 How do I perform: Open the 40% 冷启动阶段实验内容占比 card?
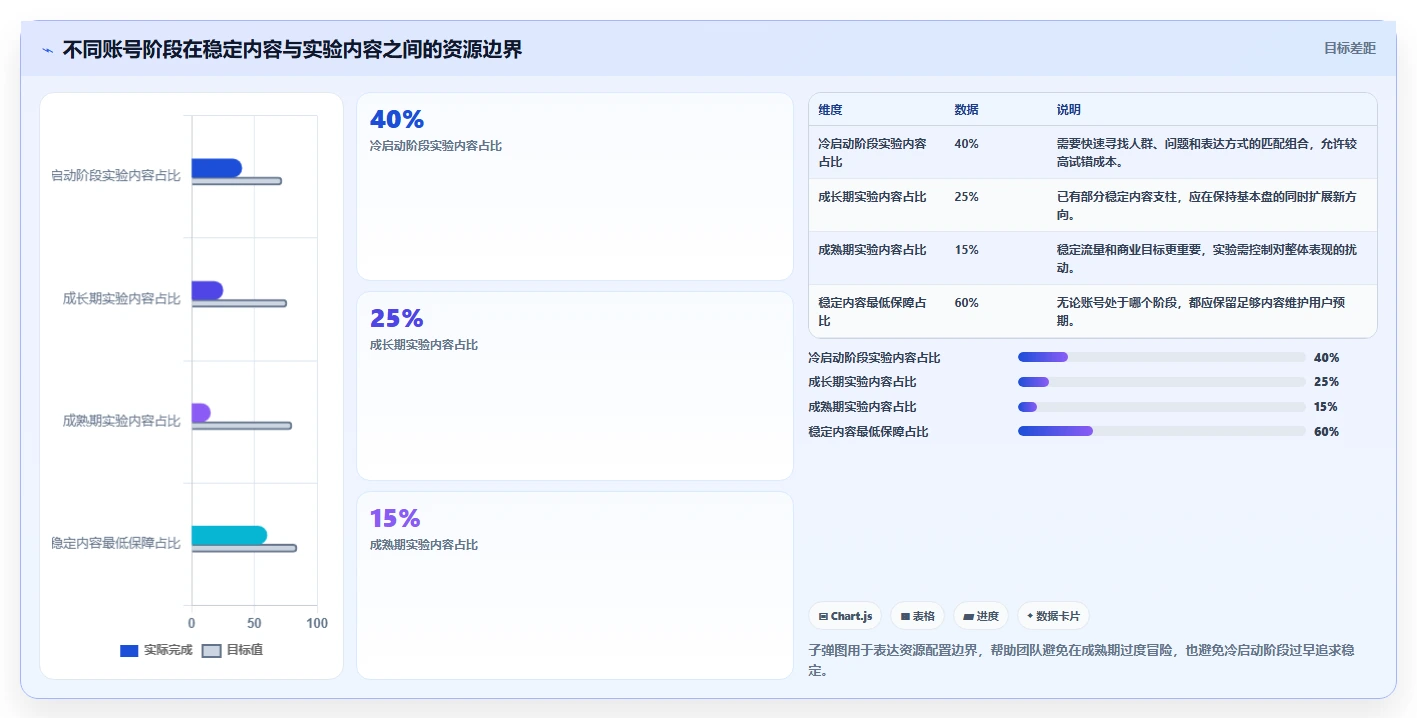pyautogui.click(x=575, y=186)
